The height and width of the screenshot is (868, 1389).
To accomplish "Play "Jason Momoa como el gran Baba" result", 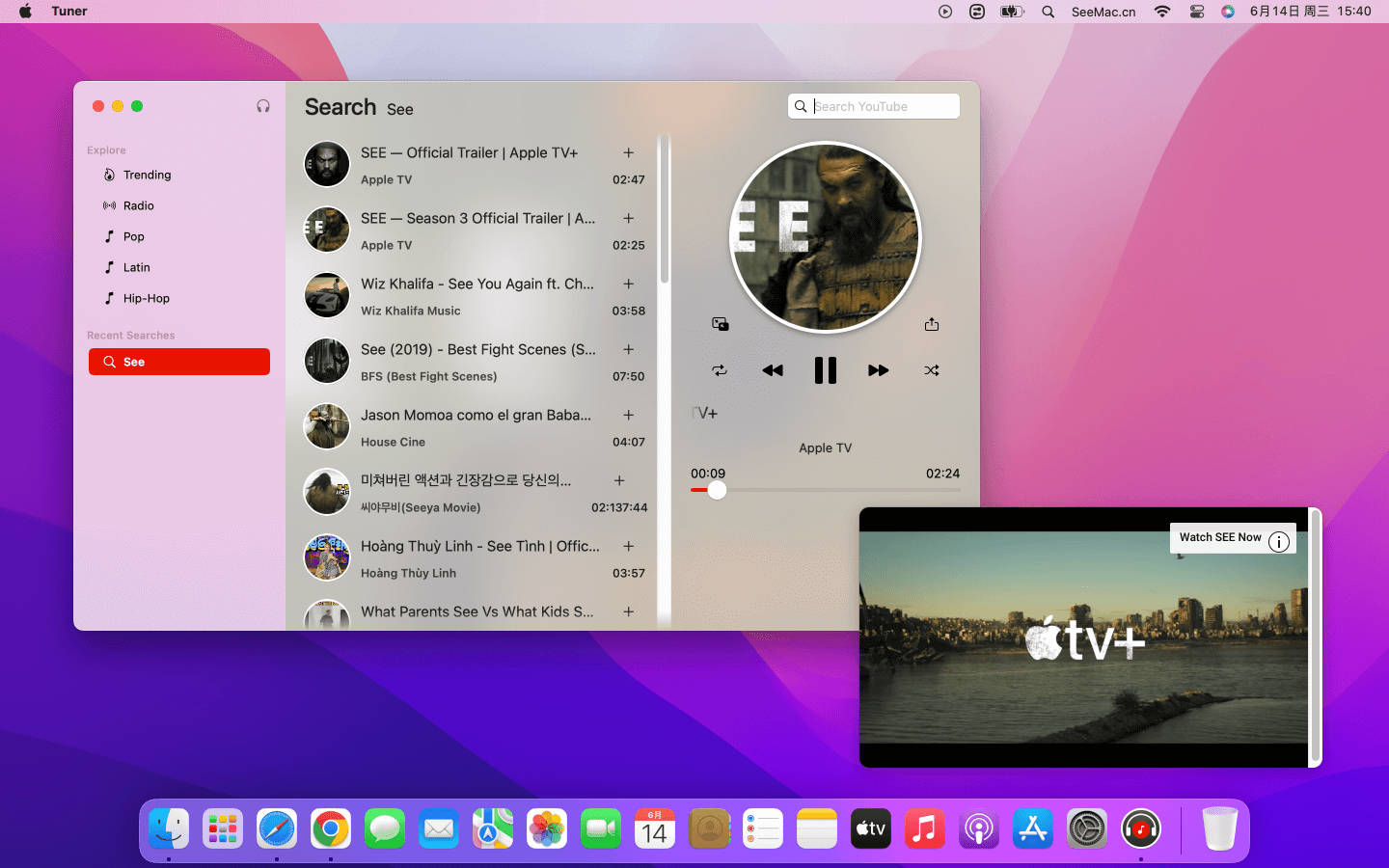I will (x=476, y=415).
